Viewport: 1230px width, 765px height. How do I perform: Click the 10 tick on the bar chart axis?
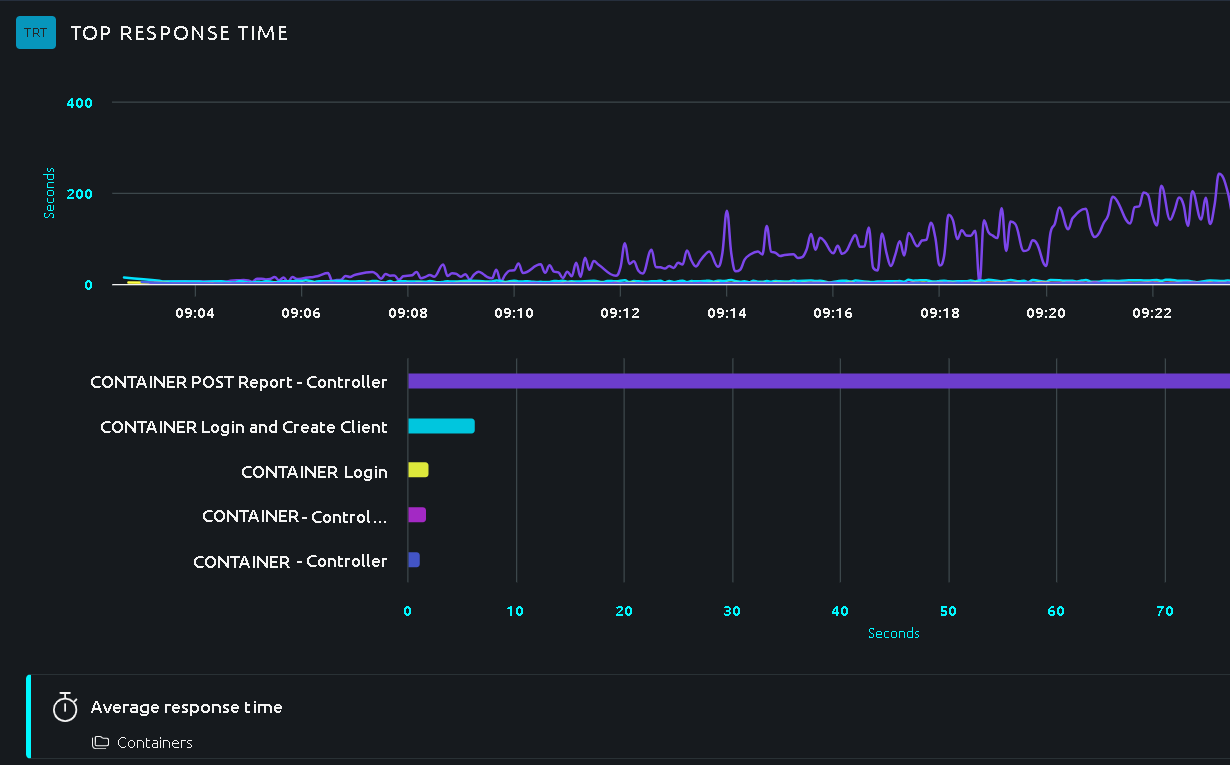coord(515,611)
